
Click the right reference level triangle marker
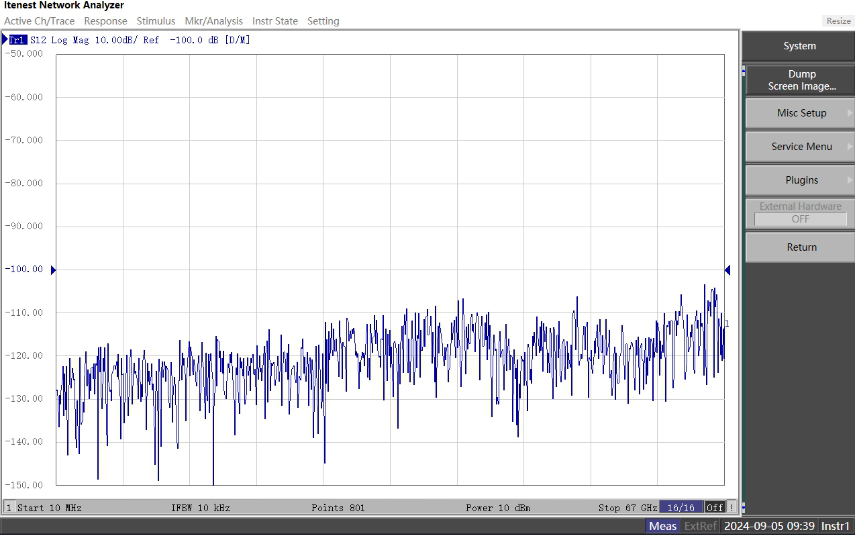pos(727,270)
